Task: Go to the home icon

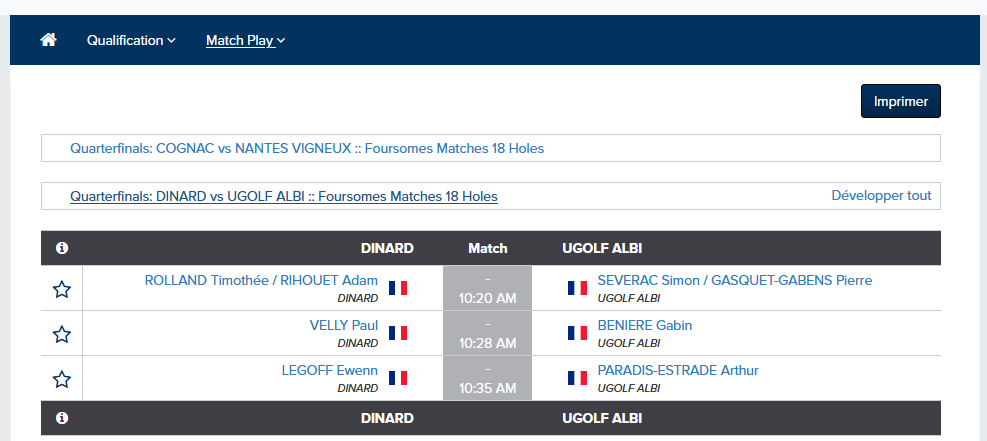Action: (48, 40)
